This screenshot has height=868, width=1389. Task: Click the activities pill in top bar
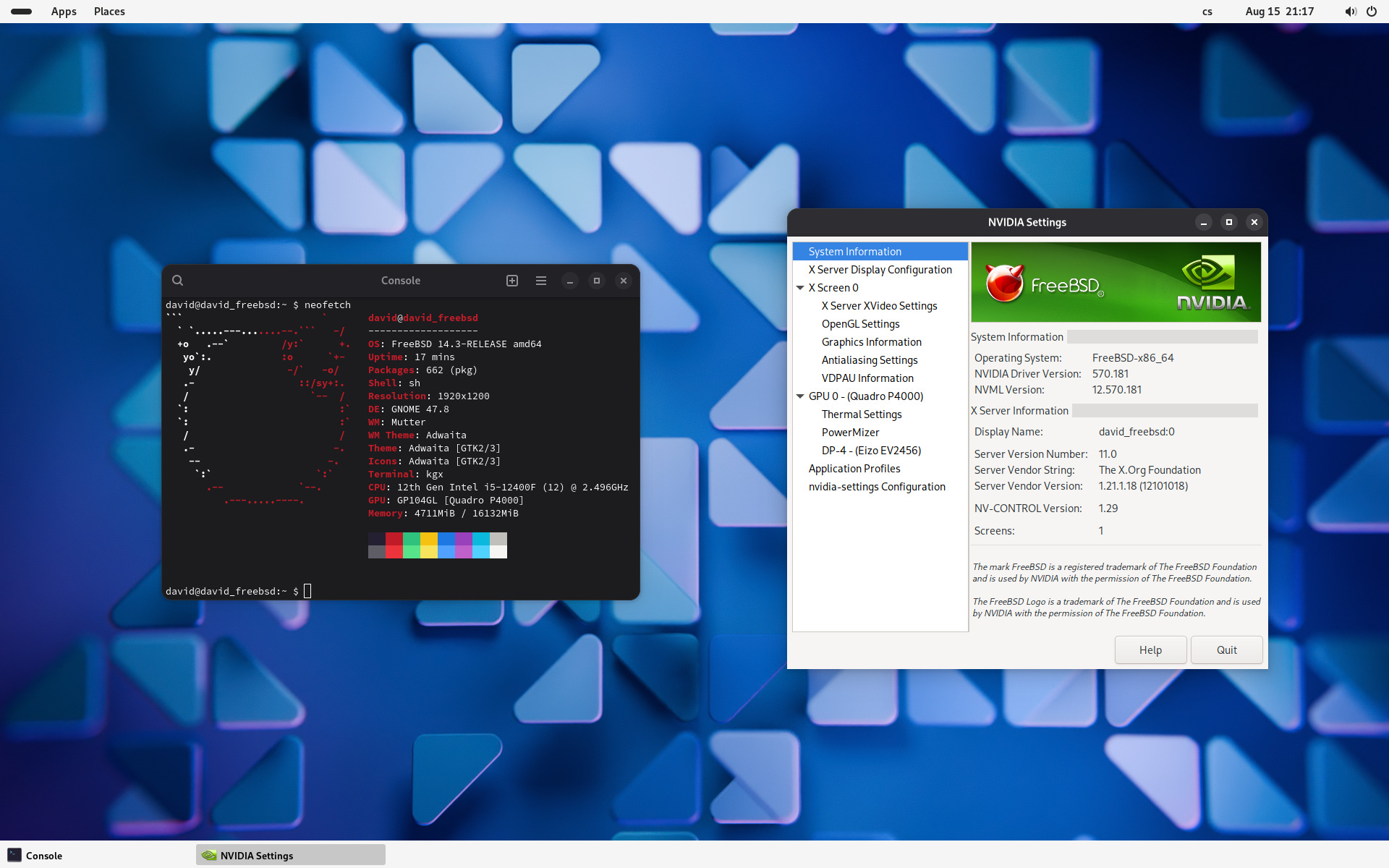[22, 12]
